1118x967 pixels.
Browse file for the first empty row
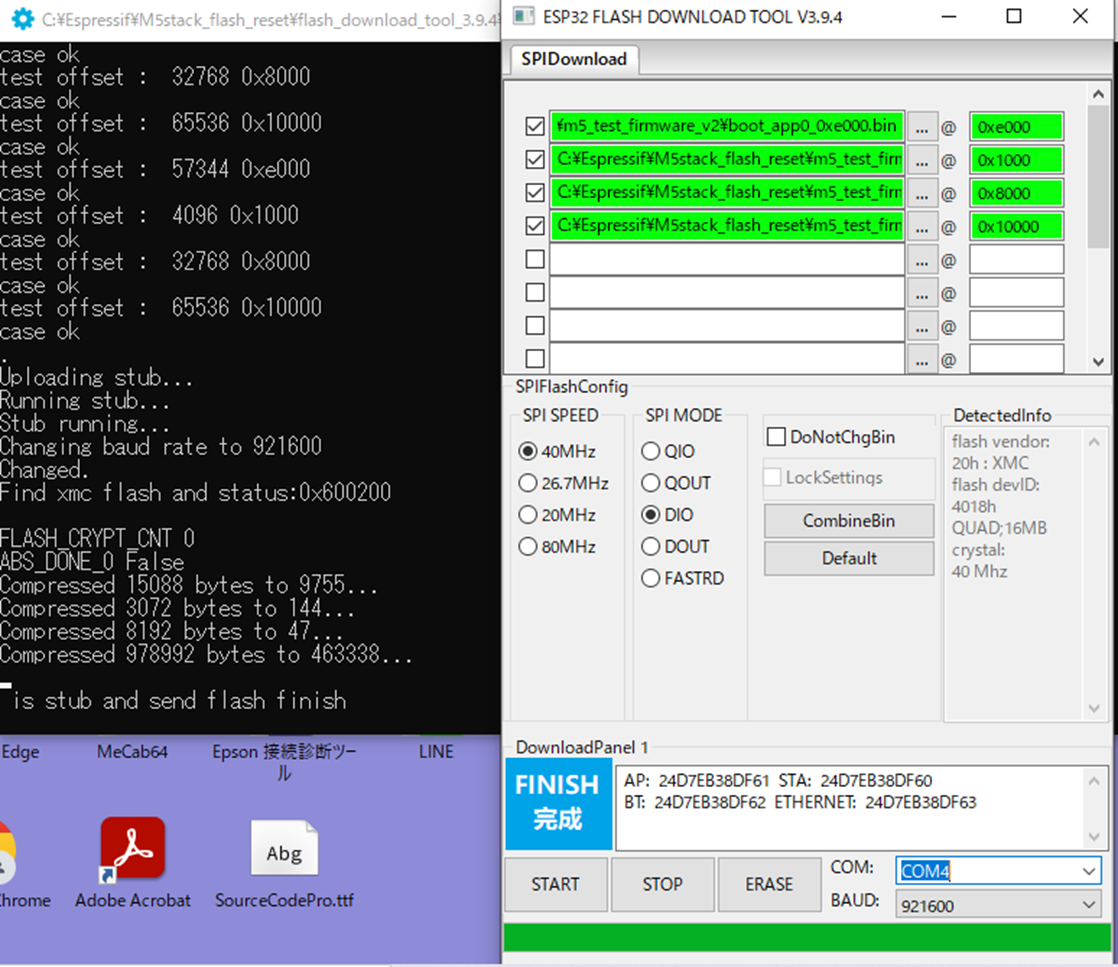tap(922, 260)
